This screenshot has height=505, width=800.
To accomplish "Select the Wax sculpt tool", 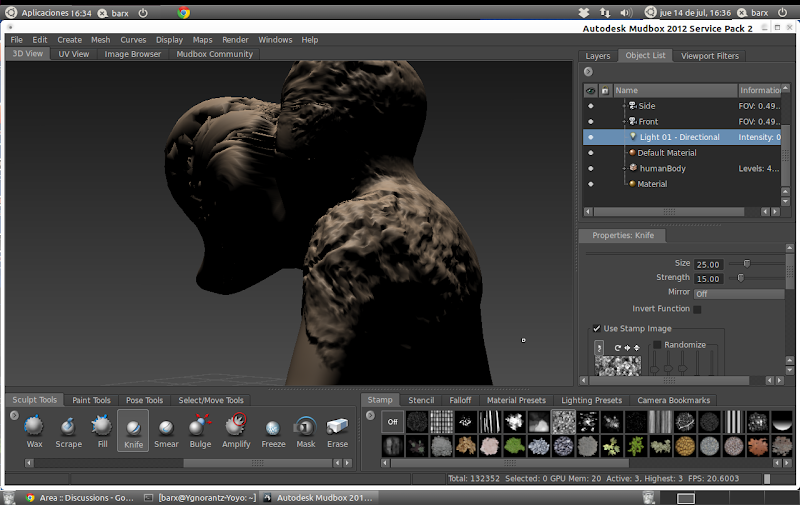I will coord(34,428).
